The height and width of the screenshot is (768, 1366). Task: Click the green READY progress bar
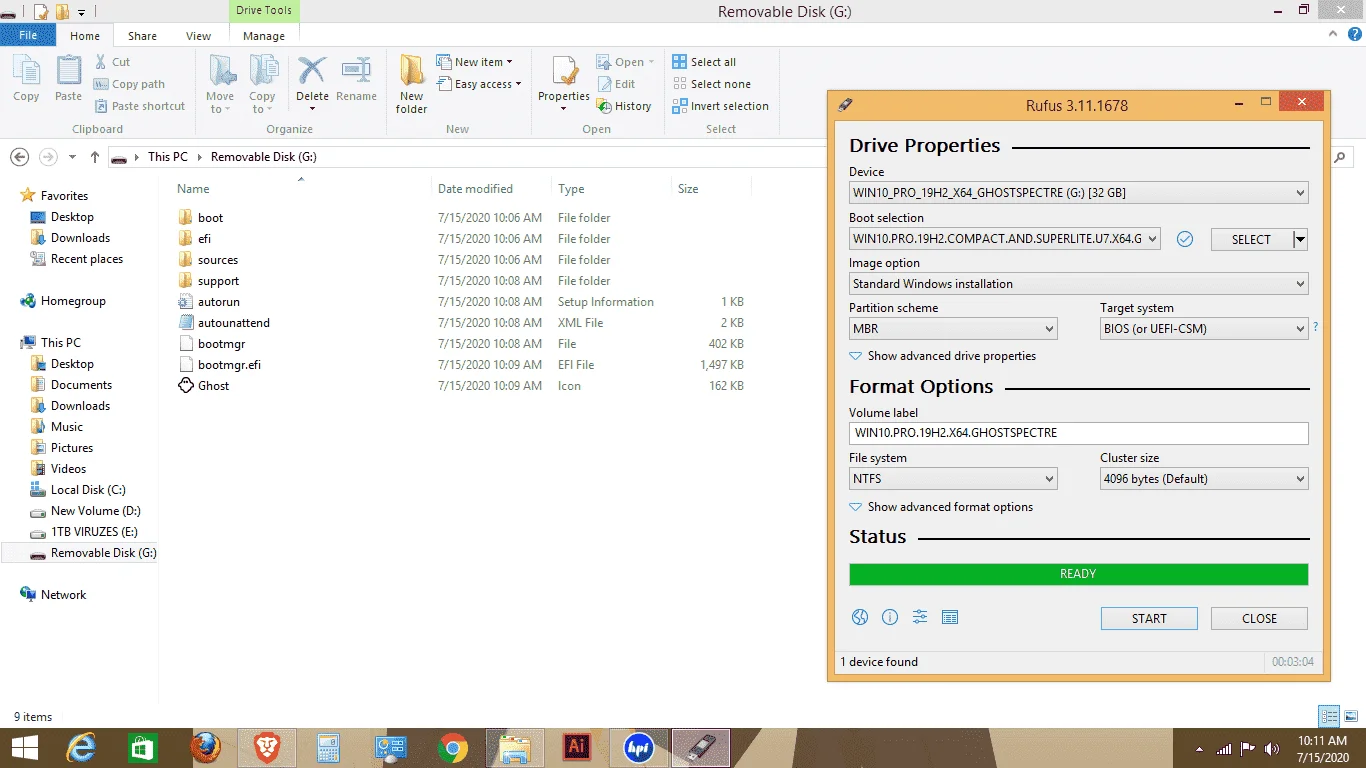click(x=1078, y=574)
